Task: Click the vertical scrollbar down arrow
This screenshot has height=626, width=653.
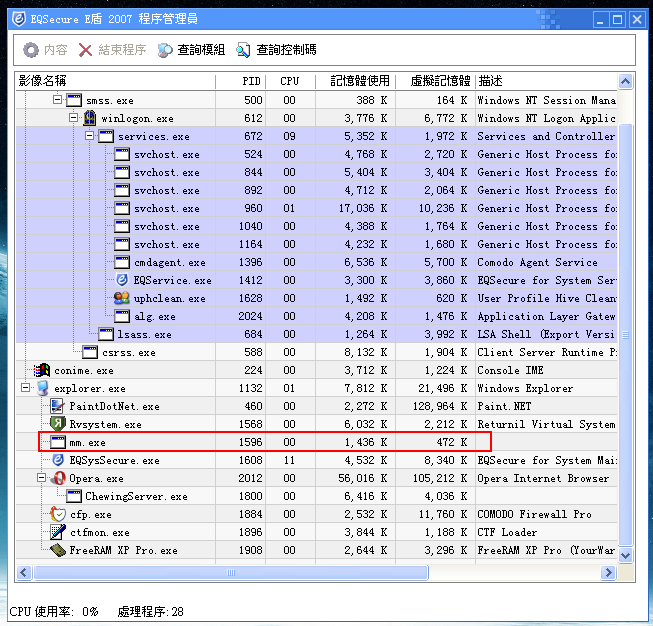Action: point(625,556)
